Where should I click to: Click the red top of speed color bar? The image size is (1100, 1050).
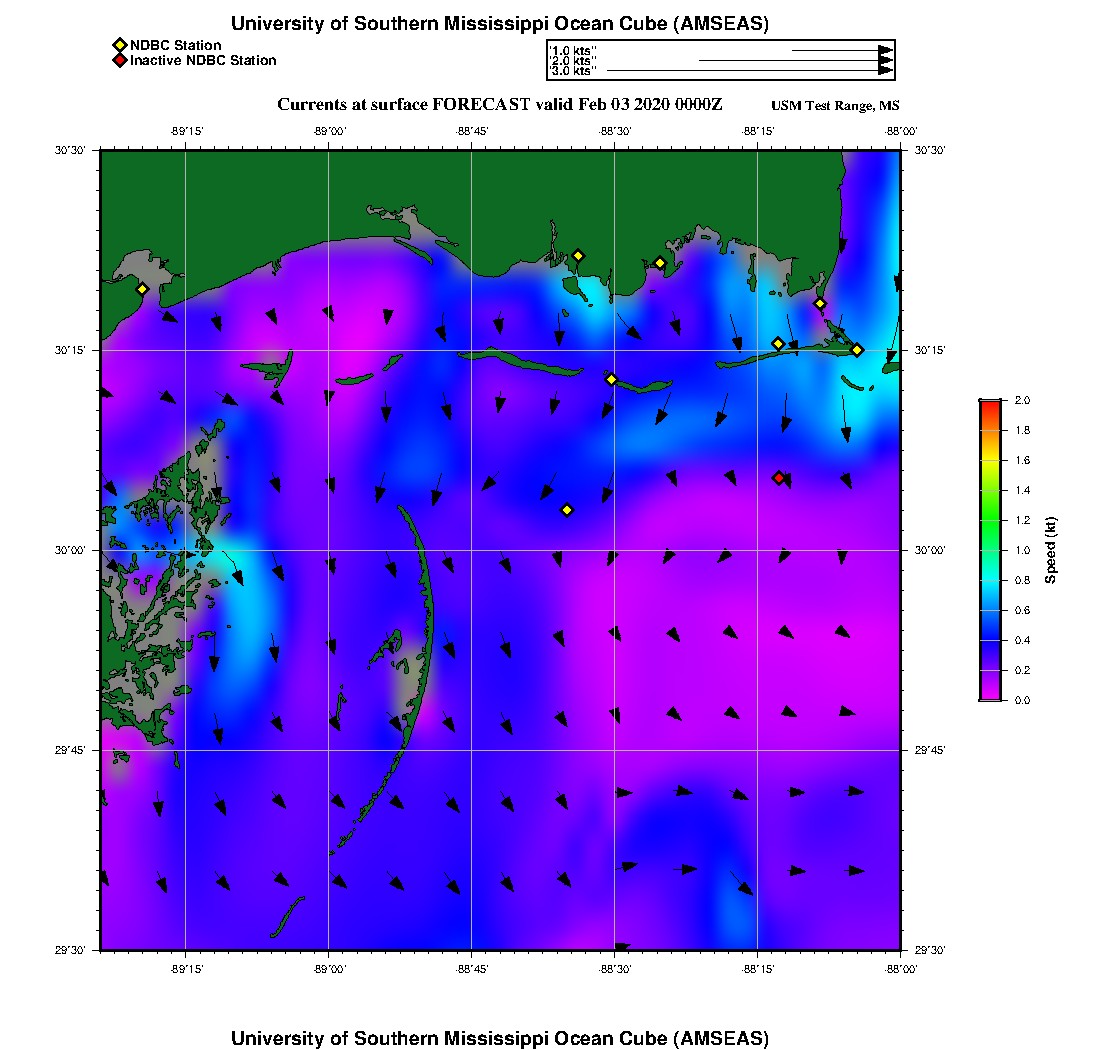tap(989, 404)
